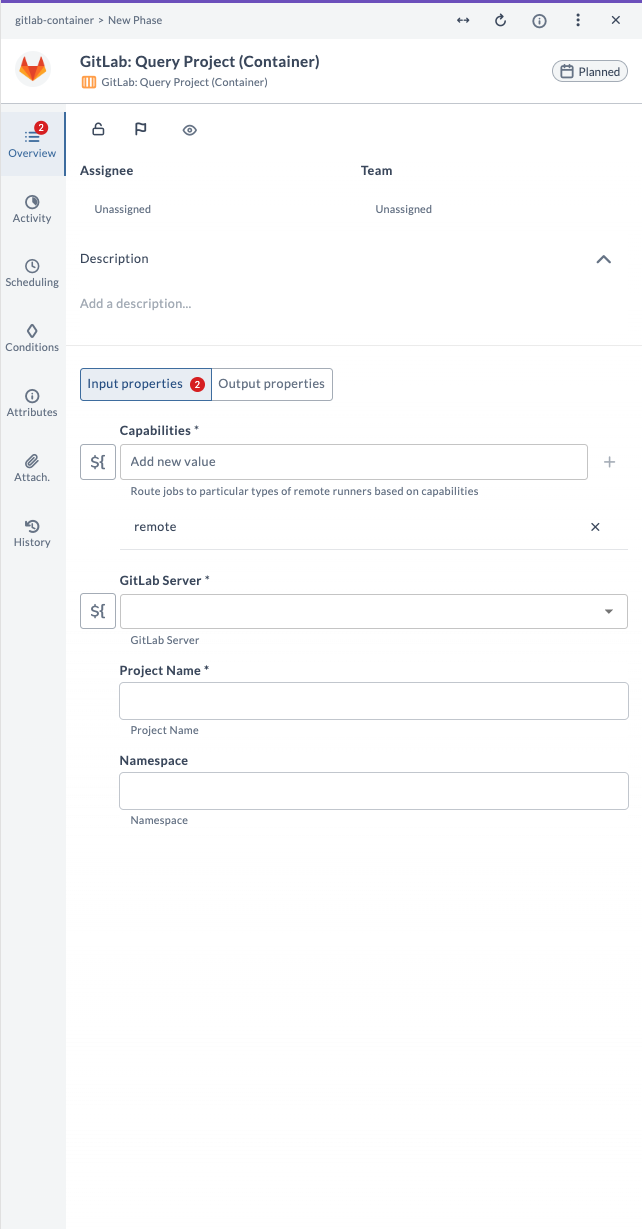
Task: Click variable ${ button beside GitLab Server
Action: click(x=98, y=611)
